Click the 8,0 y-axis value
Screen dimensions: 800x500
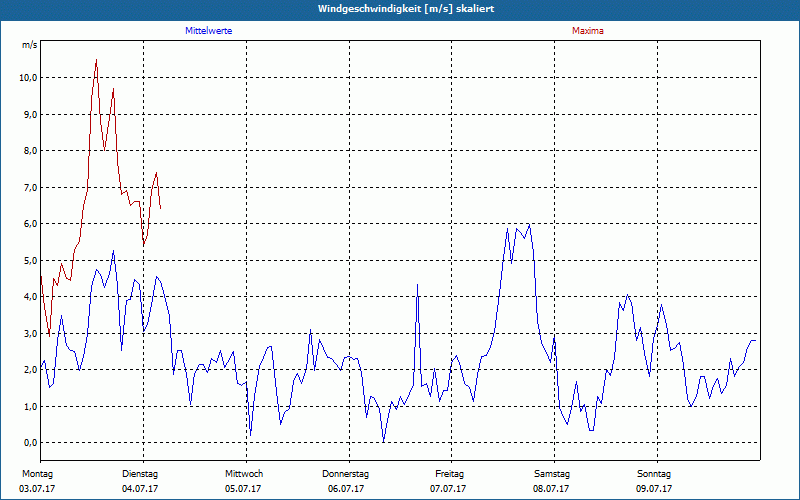[x=31, y=151]
